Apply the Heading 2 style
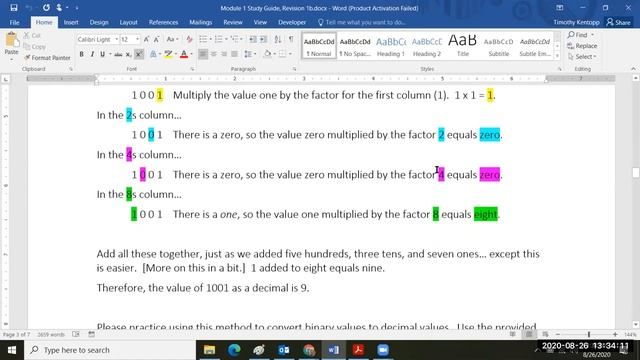This screenshot has height=360, width=640. (x=427, y=46)
